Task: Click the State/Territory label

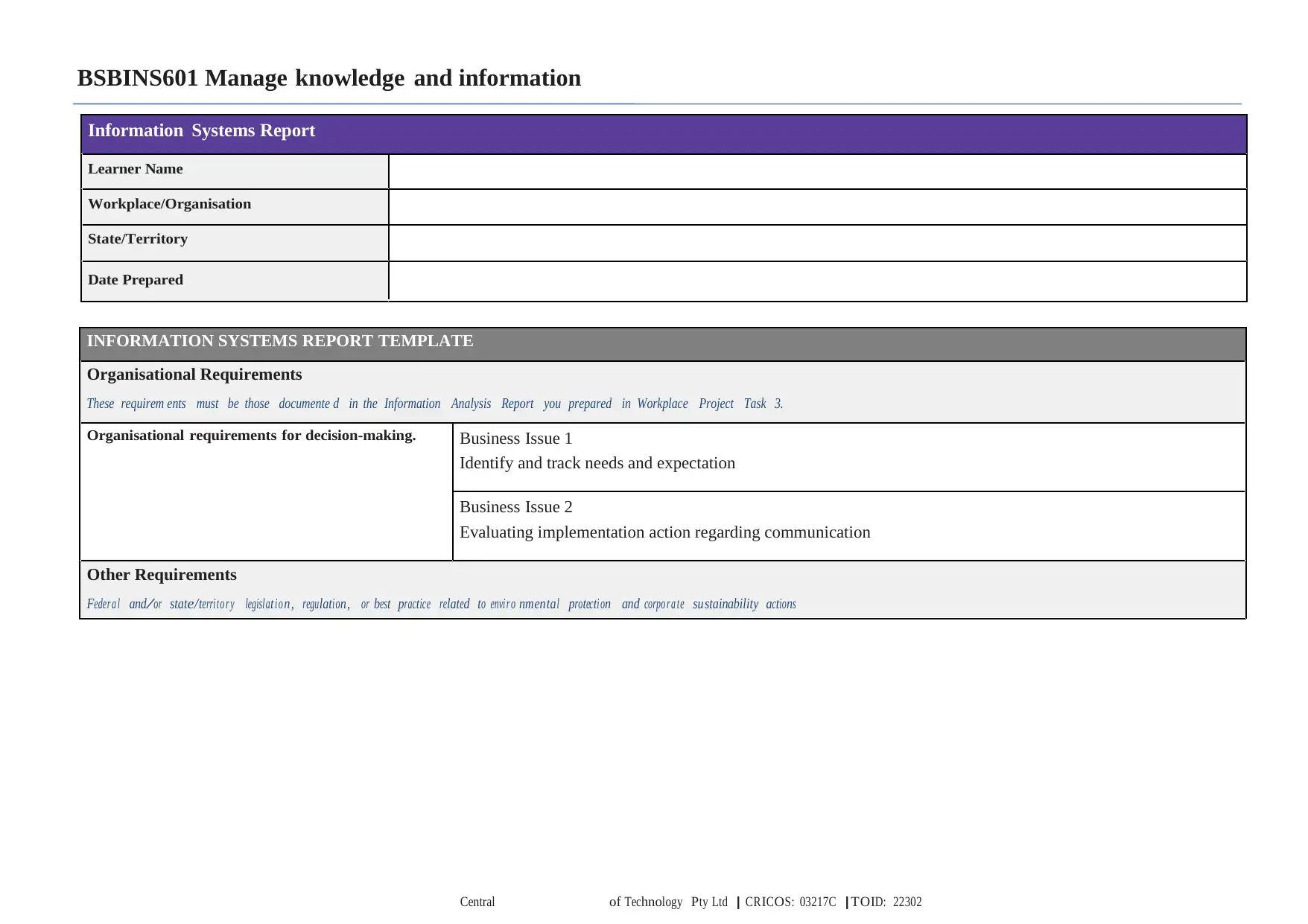Action: click(x=138, y=239)
